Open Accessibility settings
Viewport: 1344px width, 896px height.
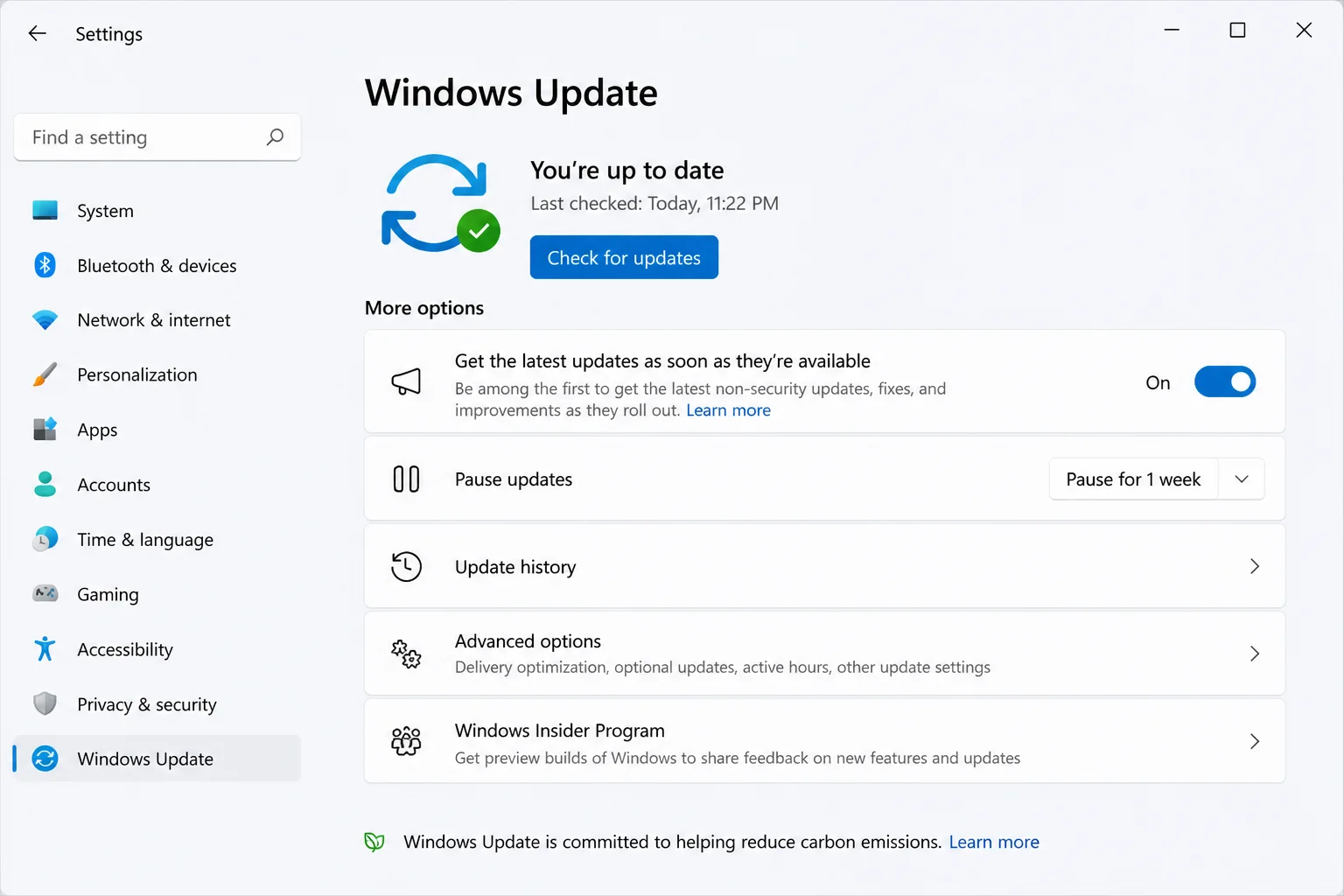tap(157, 648)
